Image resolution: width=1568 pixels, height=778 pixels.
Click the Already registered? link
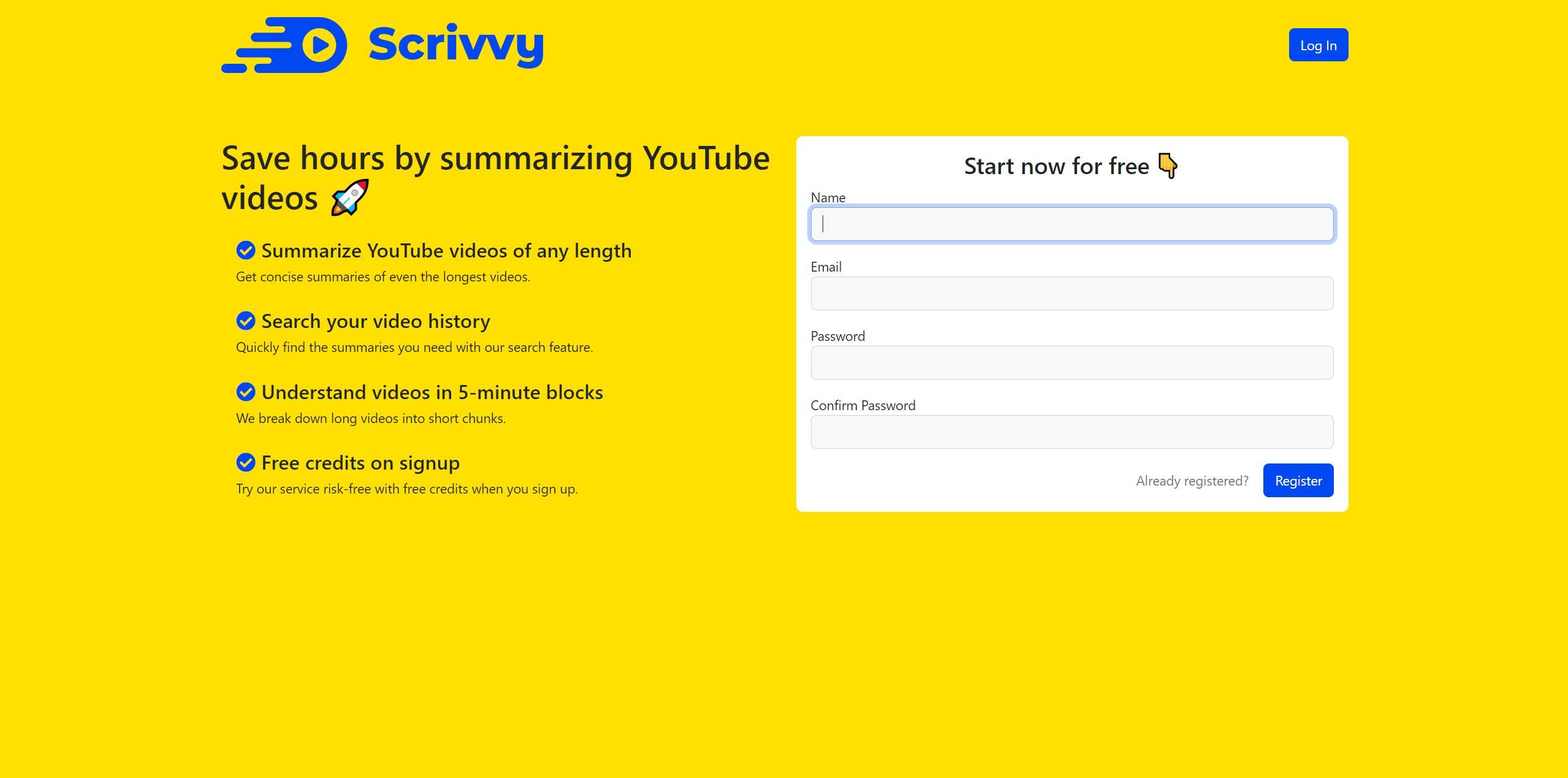[x=1193, y=481]
